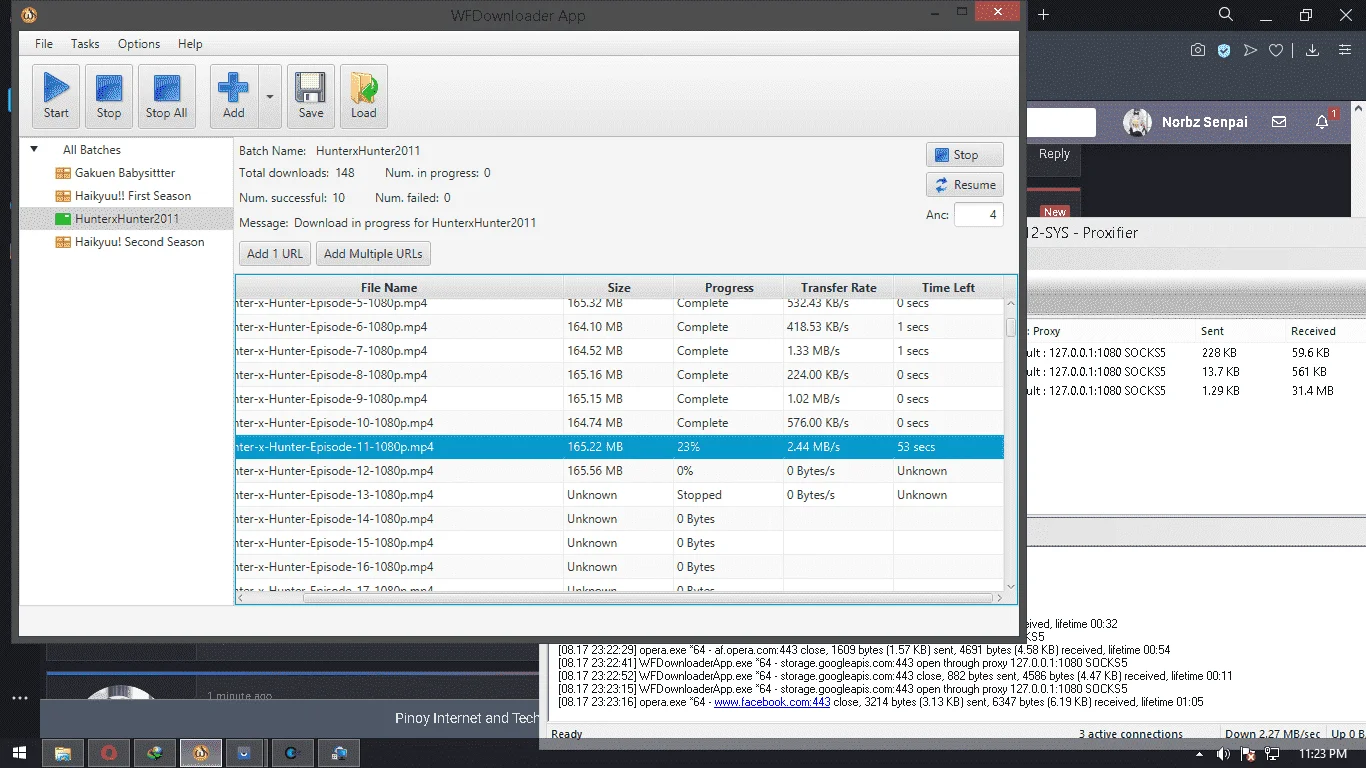The height and width of the screenshot is (768, 1366).
Task: Click the Stop toolbar icon
Action: point(109,96)
